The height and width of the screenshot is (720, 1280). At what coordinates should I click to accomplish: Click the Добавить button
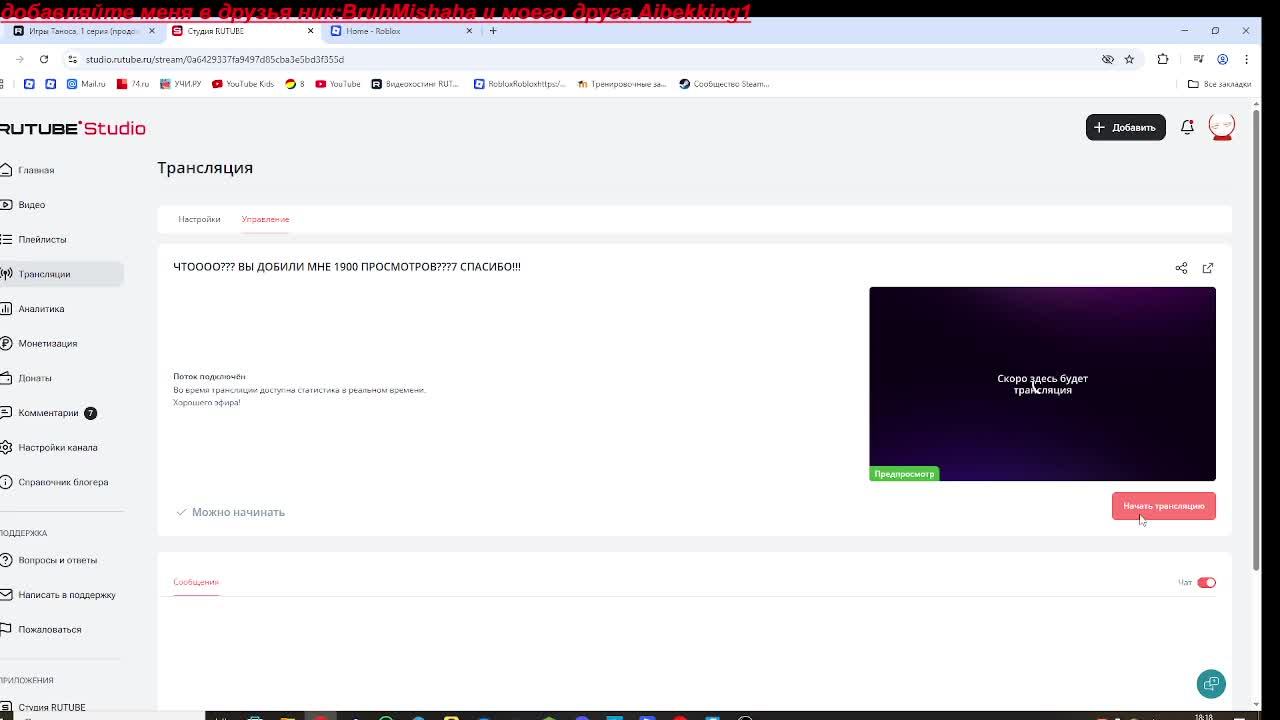pyautogui.click(x=1125, y=127)
